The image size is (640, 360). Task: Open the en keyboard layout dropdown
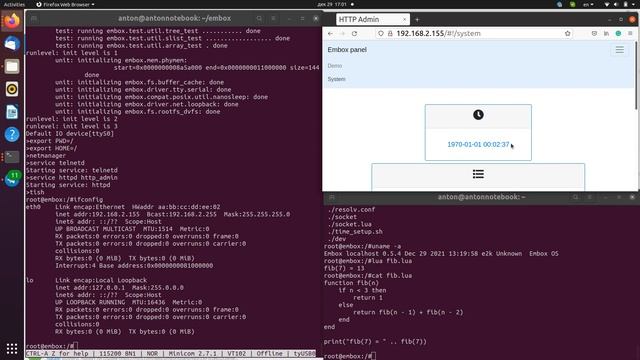[x=588, y=4]
